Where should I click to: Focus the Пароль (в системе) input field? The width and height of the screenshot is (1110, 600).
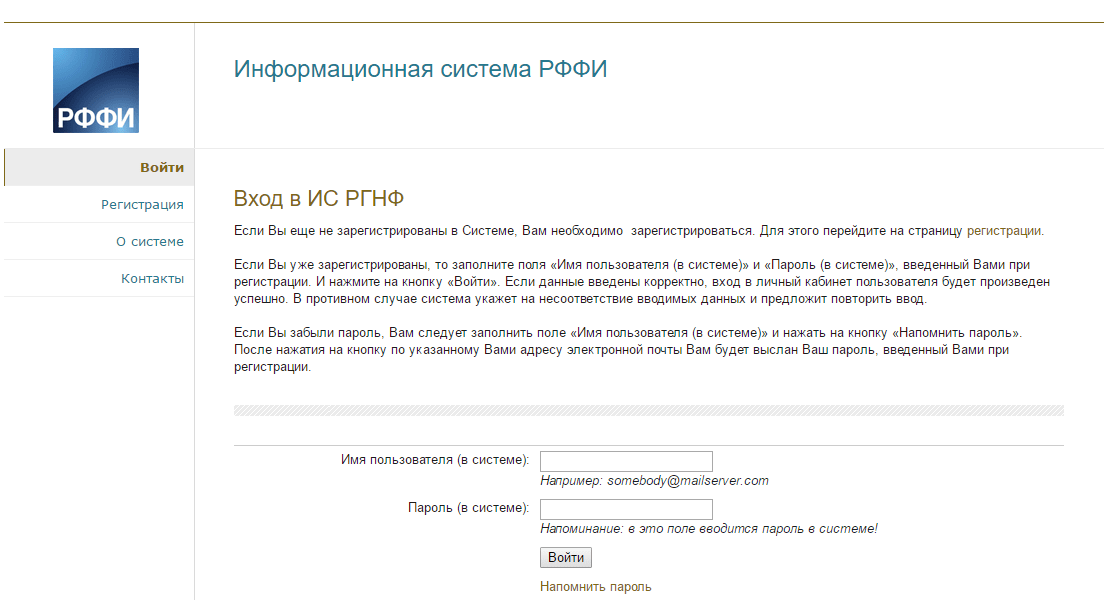pos(626,509)
